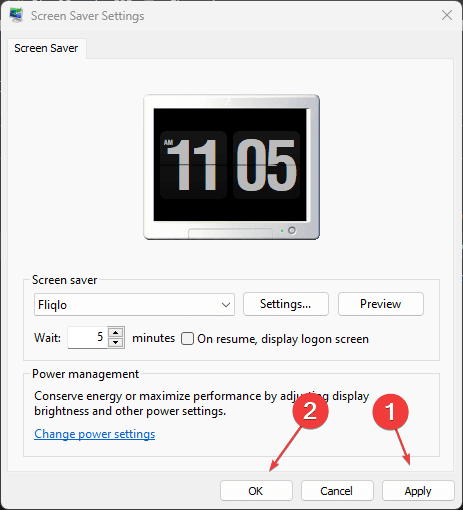Increase wait time with up arrow
Screen dimensions: 463x510
click(116, 332)
